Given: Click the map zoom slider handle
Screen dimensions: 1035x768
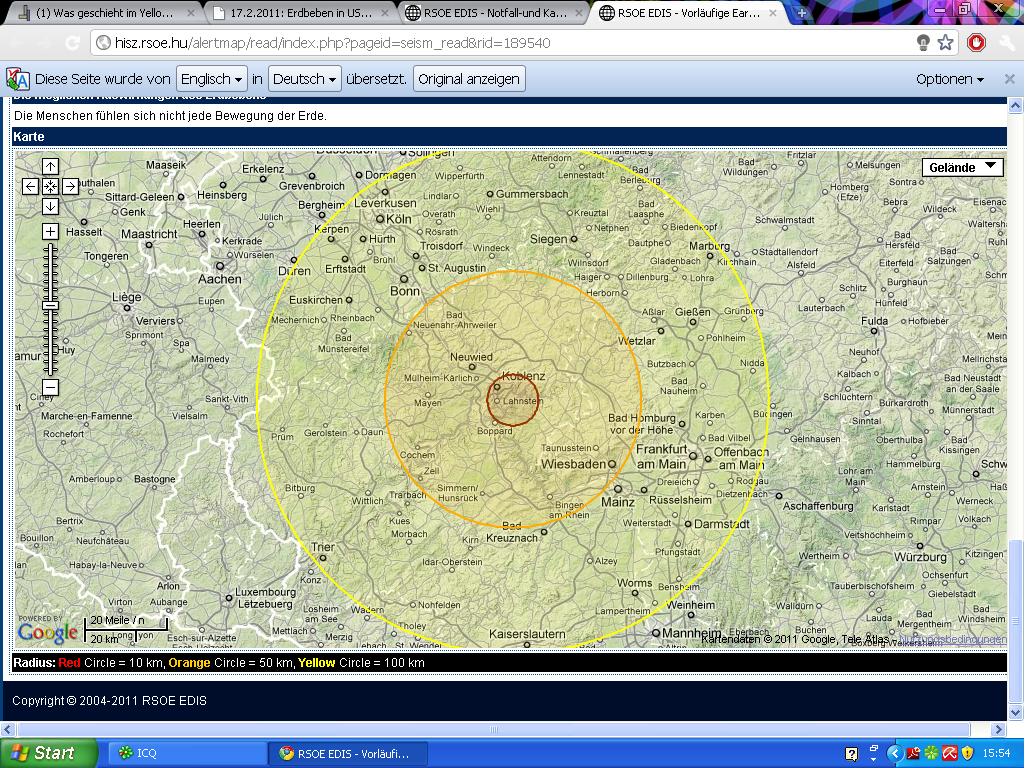Looking at the screenshot, I should pyautogui.click(x=51, y=305).
